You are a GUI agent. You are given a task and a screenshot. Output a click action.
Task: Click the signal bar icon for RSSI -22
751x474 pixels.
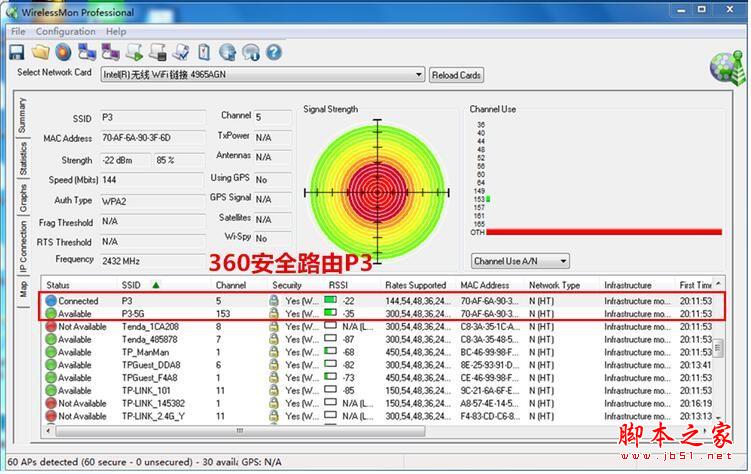point(330,300)
